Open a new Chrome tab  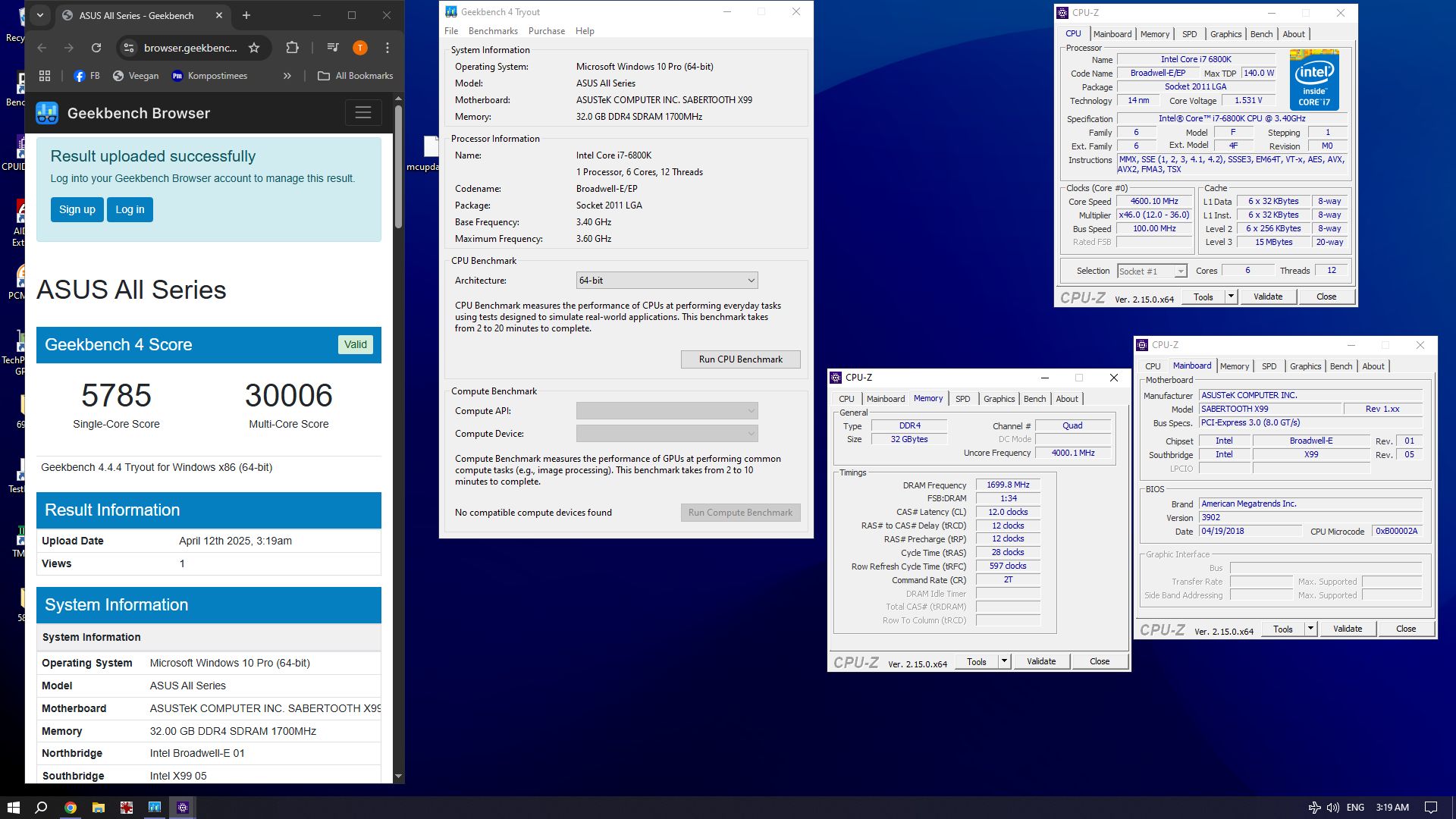pos(246,15)
